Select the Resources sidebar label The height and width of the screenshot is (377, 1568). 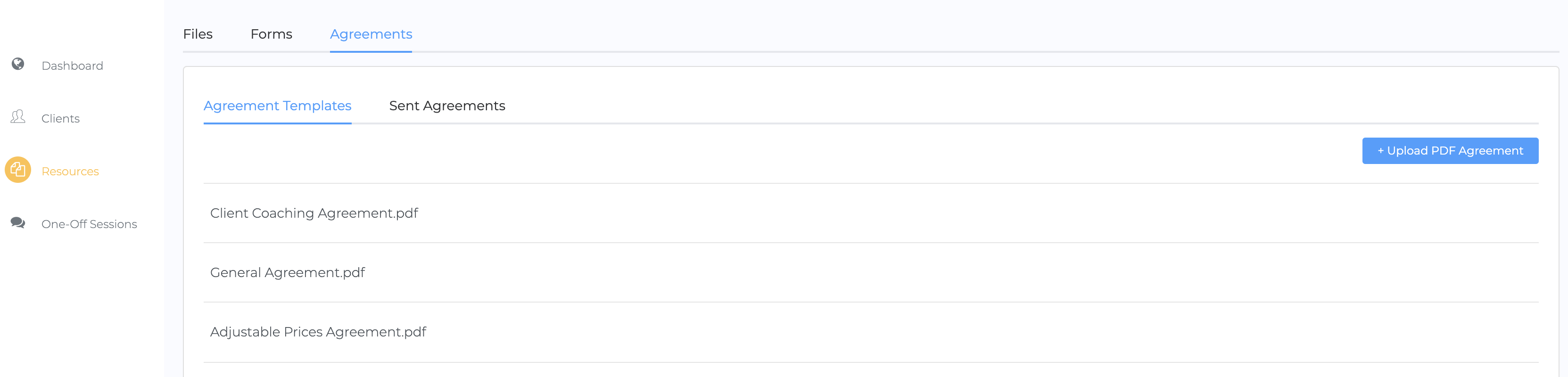(x=70, y=172)
